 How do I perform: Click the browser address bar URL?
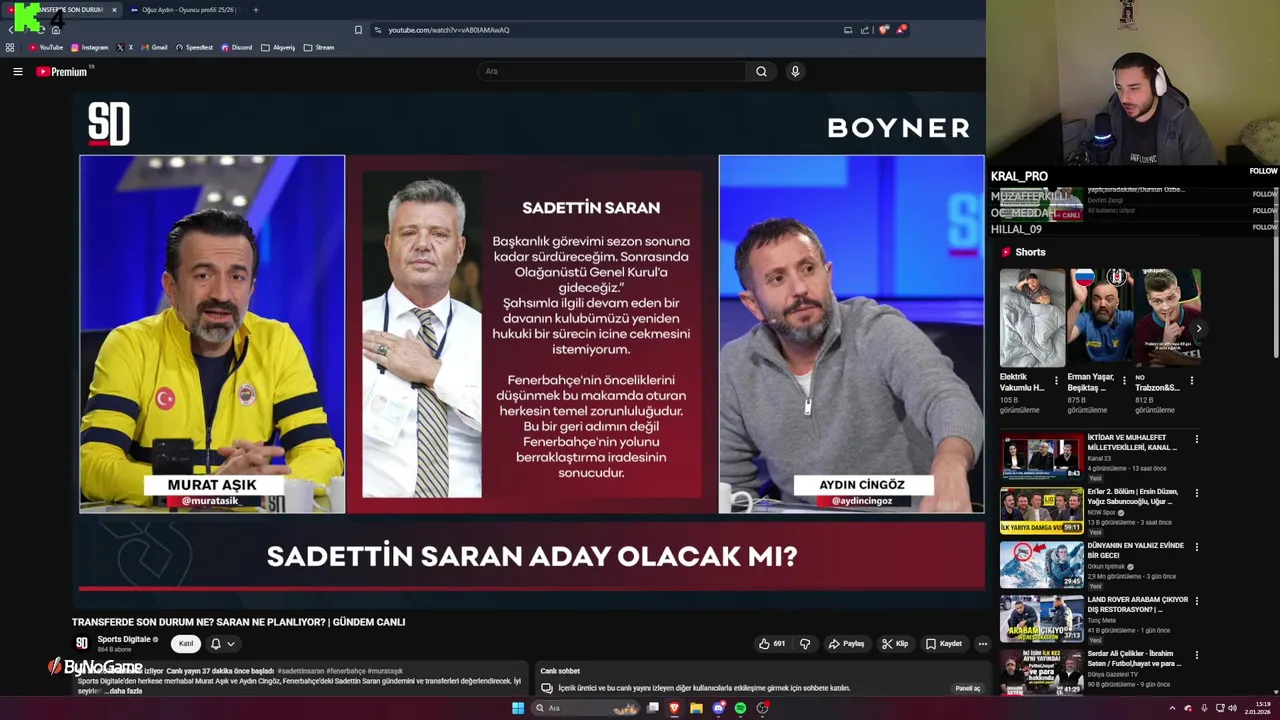449,30
